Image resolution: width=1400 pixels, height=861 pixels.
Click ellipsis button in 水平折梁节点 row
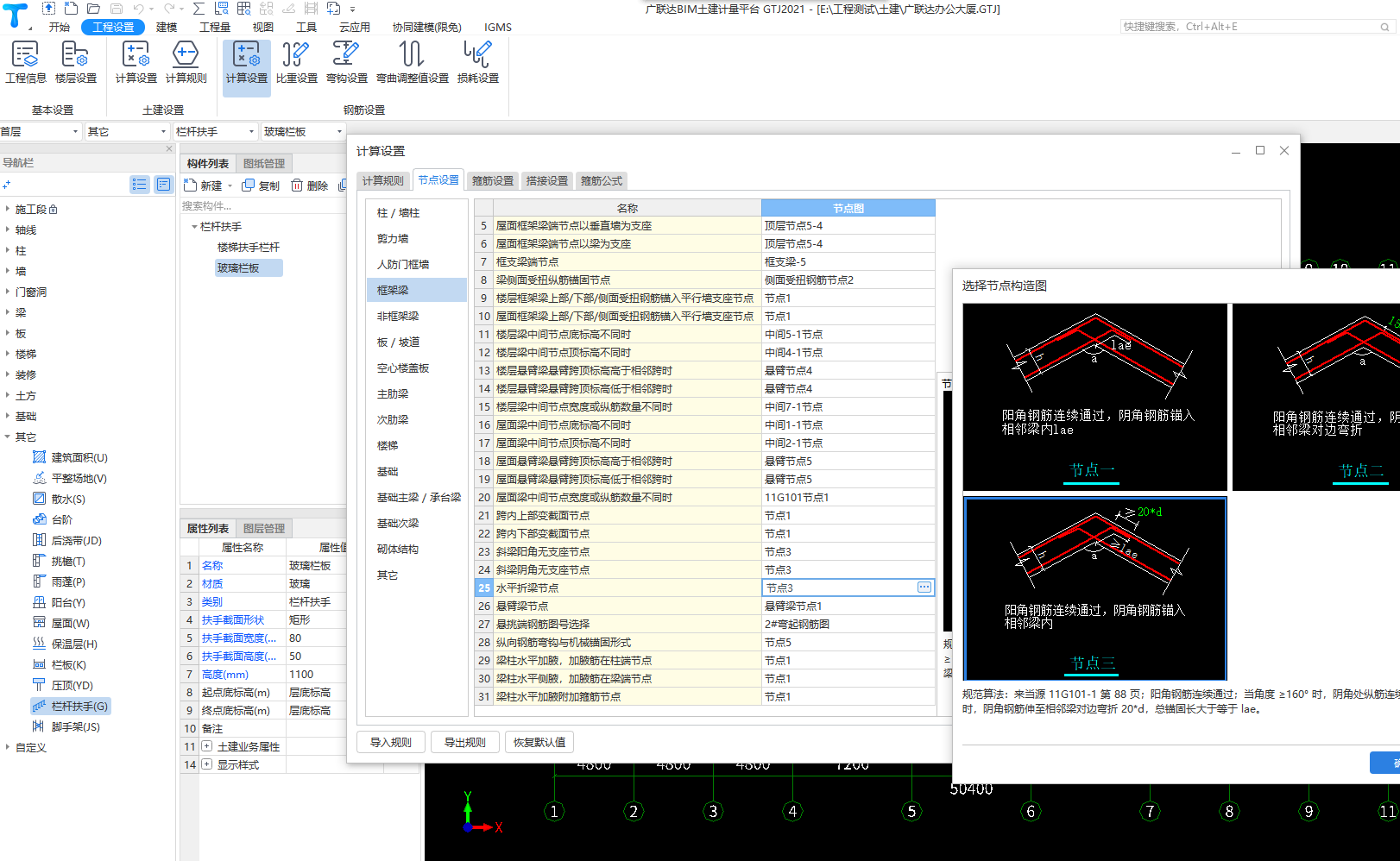(x=924, y=588)
